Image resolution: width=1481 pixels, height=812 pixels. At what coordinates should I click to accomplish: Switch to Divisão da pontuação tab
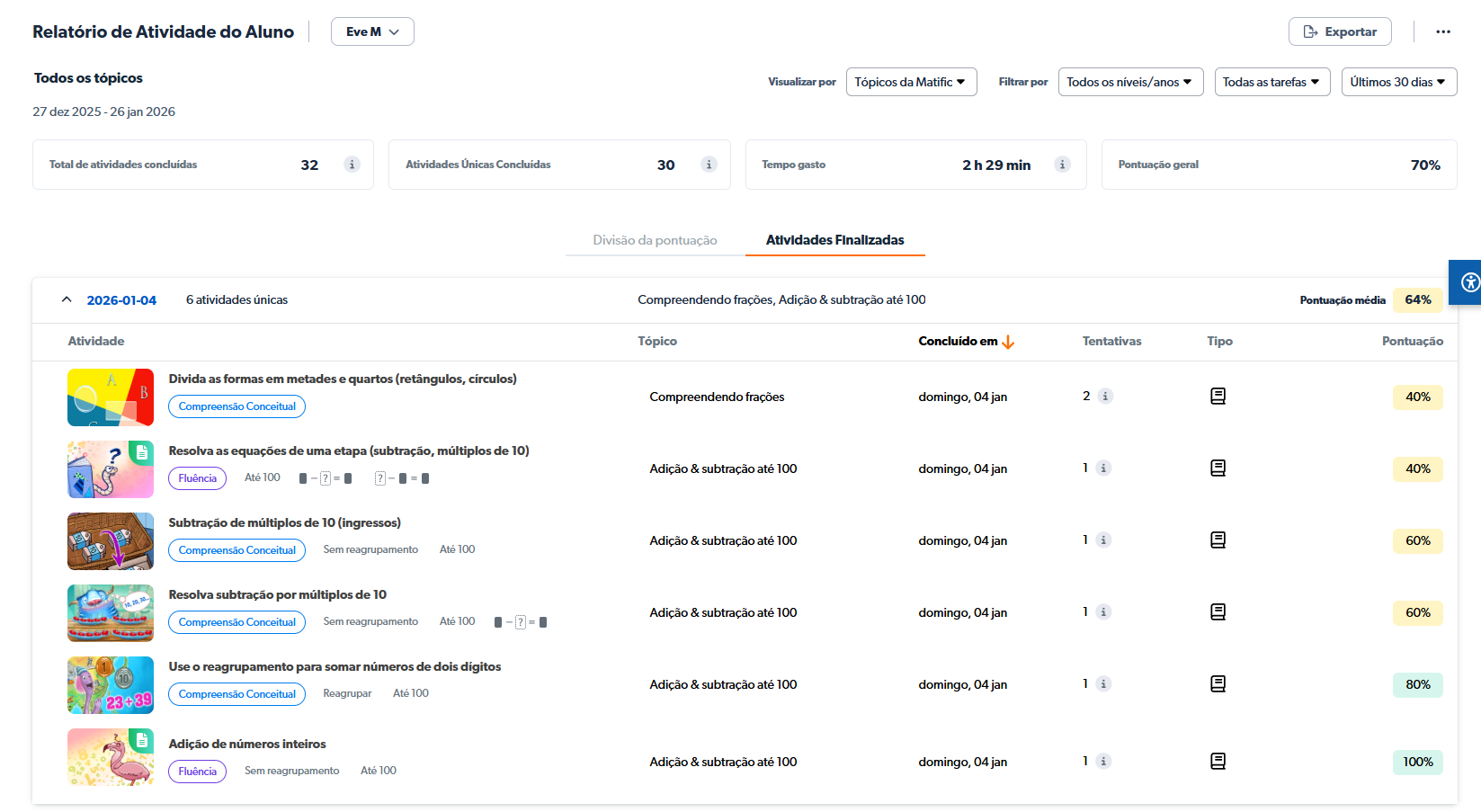tap(655, 240)
